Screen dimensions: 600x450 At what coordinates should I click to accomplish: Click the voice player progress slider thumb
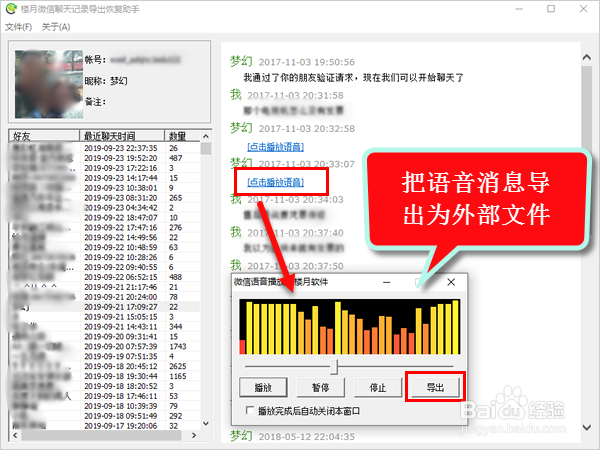click(334, 367)
